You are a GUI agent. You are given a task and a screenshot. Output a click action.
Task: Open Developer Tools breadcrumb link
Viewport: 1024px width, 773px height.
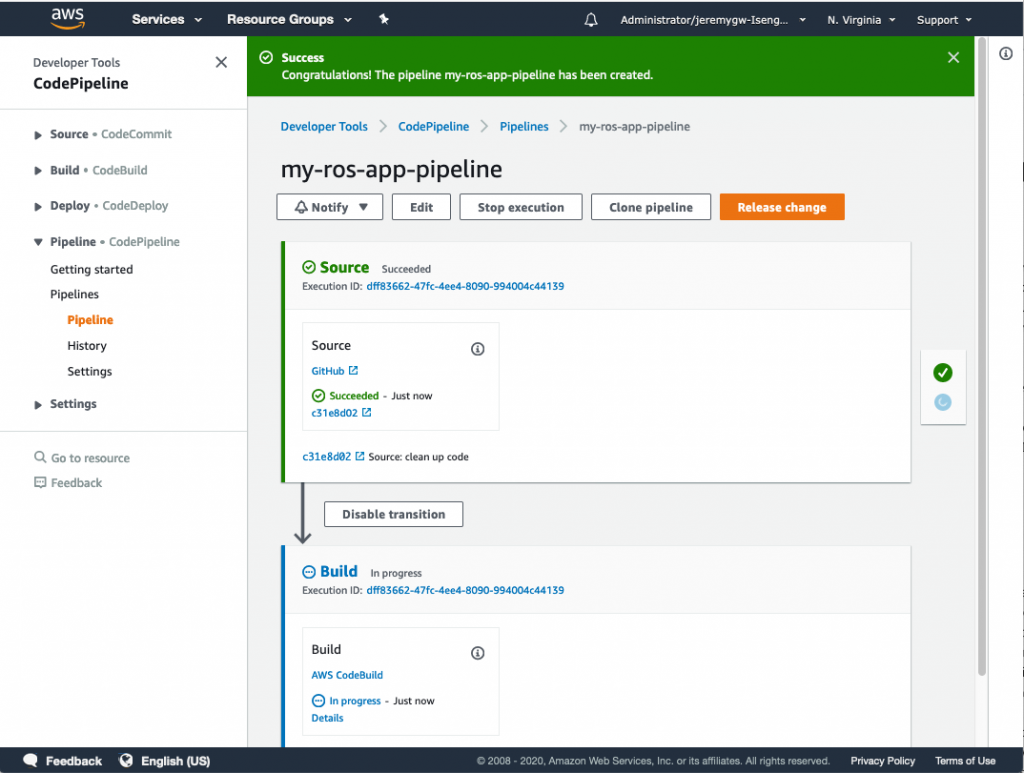click(x=324, y=126)
